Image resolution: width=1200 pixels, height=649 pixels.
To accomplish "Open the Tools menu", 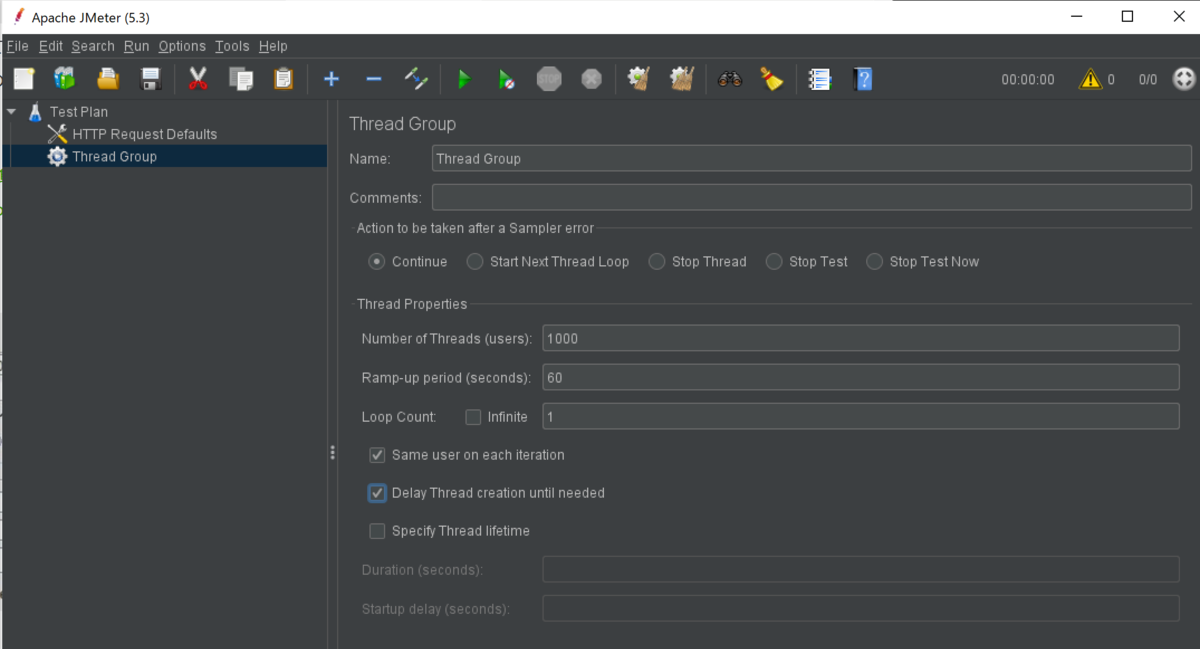I will click(232, 46).
